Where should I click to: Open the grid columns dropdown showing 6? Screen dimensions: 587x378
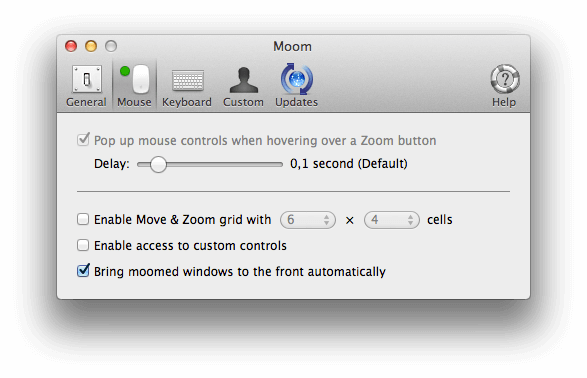pos(308,220)
